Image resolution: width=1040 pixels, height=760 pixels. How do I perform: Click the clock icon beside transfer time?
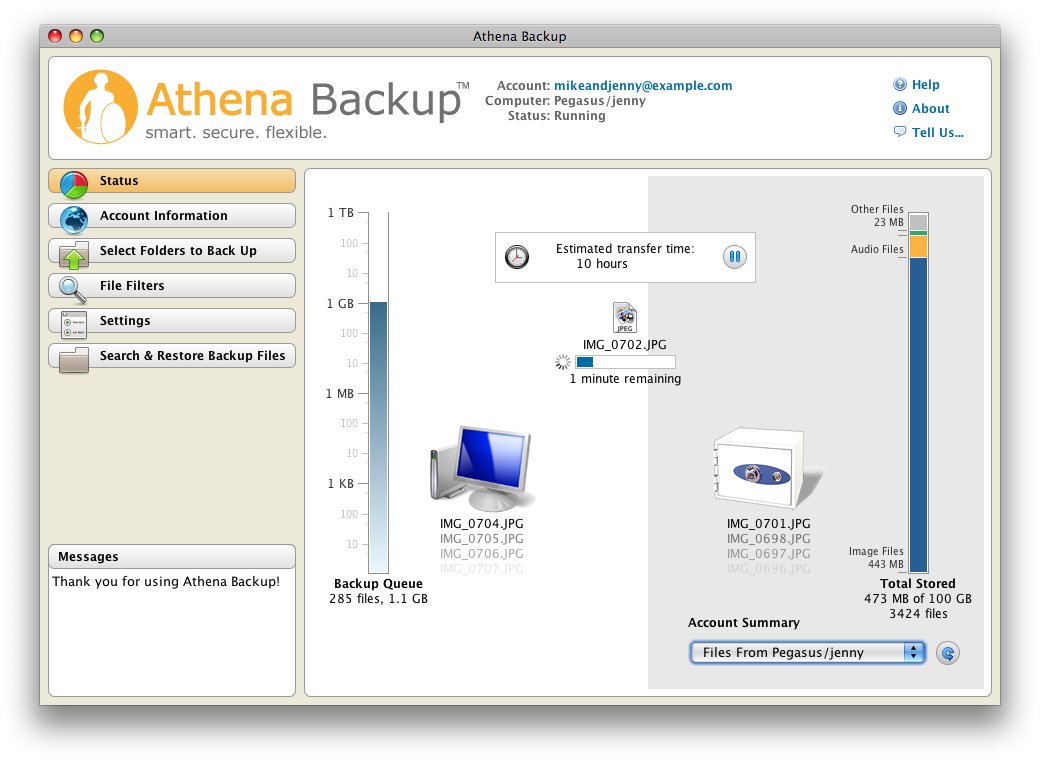[517, 257]
